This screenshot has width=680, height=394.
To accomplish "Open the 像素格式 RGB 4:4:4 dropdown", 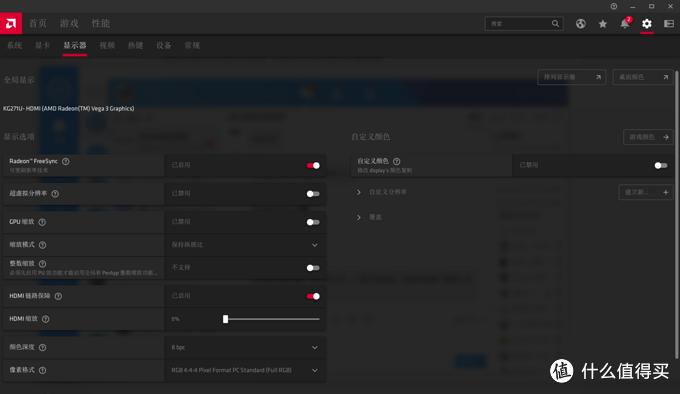I will click(x=245, y=370).
